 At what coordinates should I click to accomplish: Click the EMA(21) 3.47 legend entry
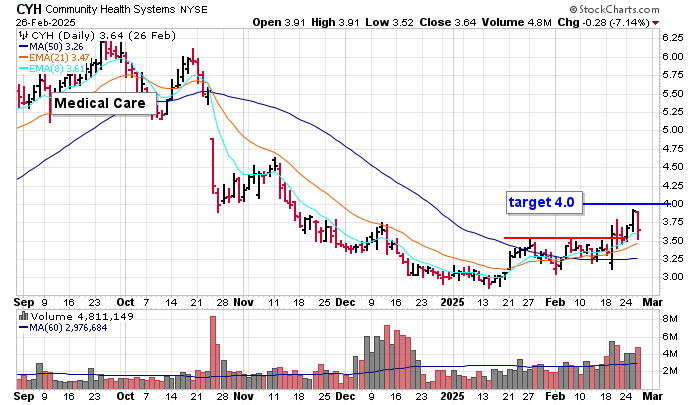[x=54, y=58]
